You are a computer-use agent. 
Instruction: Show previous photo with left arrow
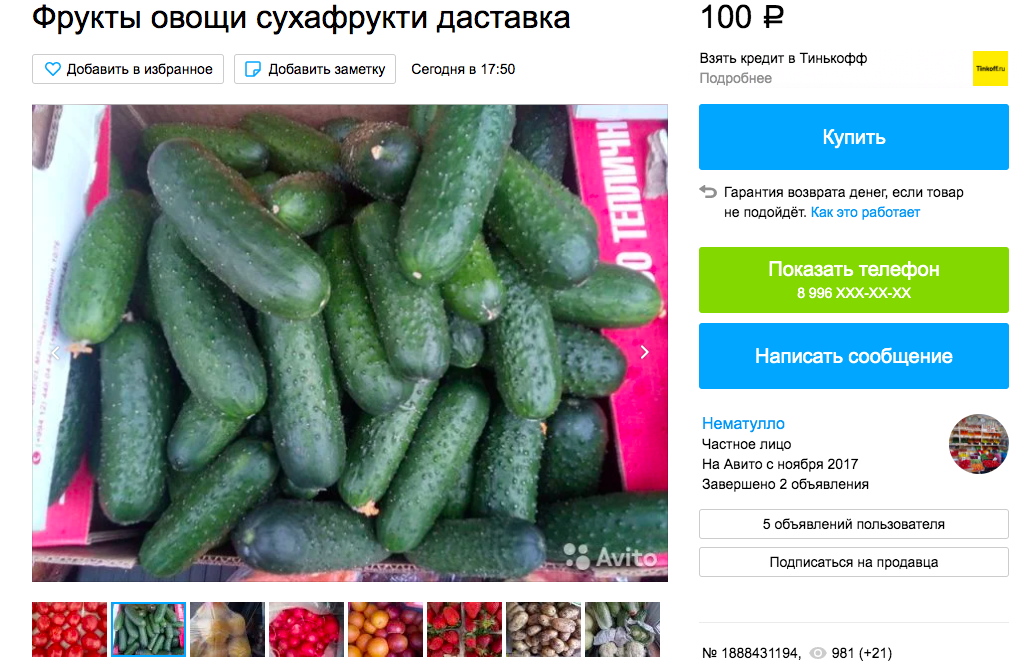55,353
